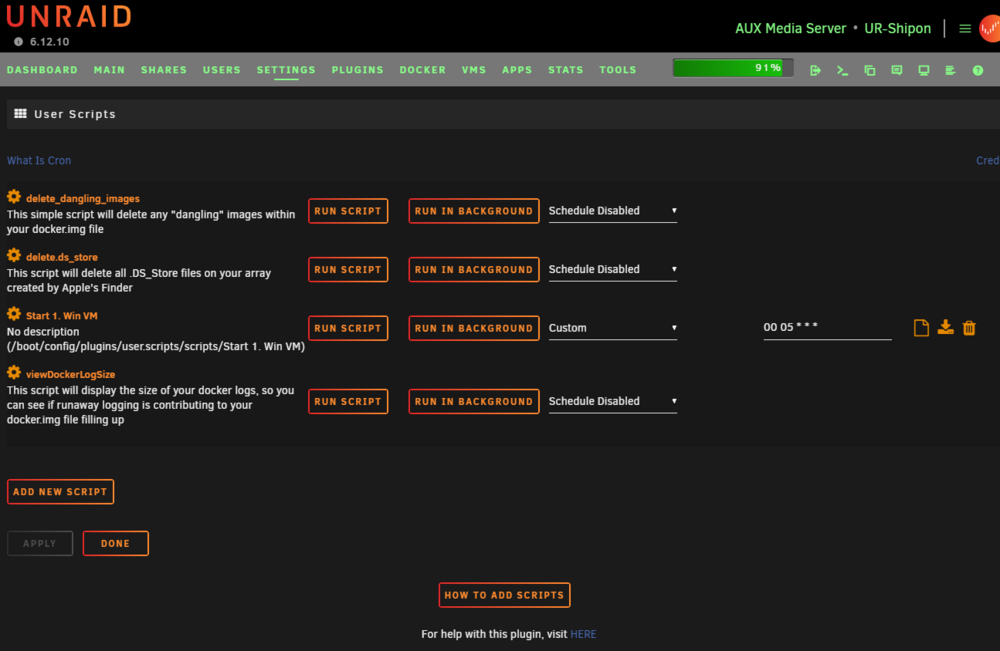This screenshot has height=651, width=1000.
Task: Open the What Is Cron link
Action: [39, 161]
